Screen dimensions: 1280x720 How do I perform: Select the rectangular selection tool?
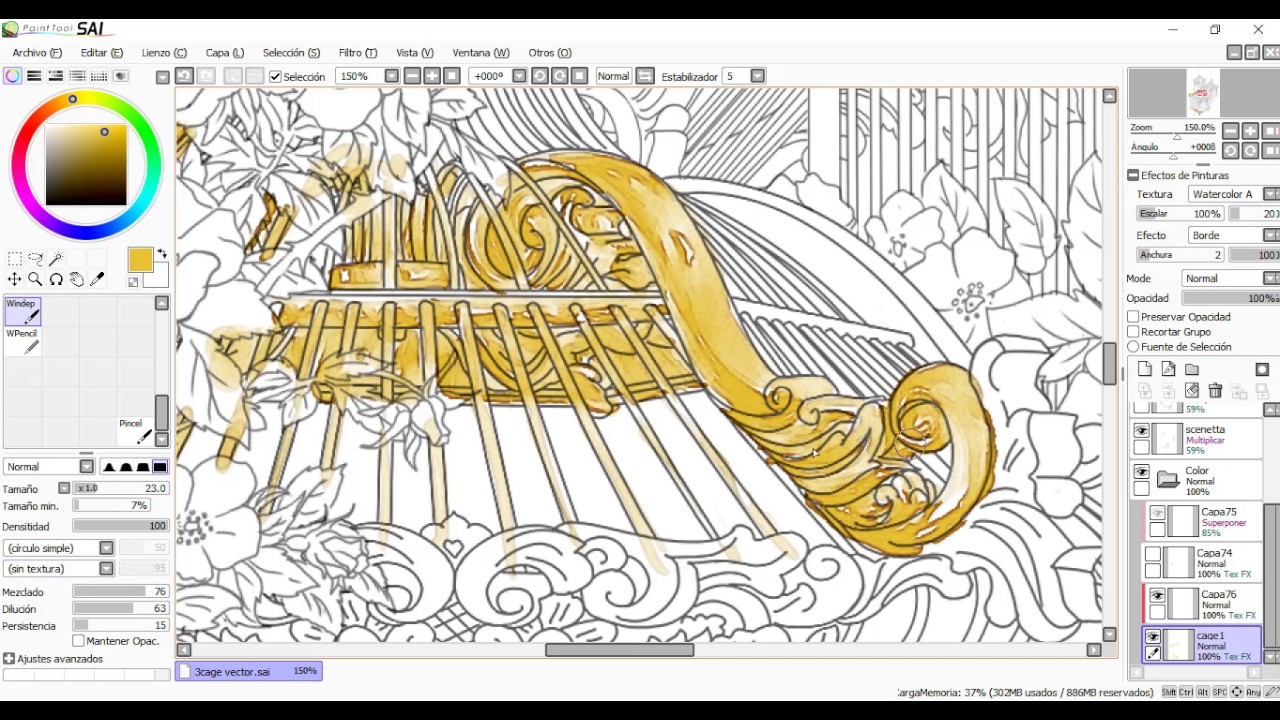(x=13, y=258)
